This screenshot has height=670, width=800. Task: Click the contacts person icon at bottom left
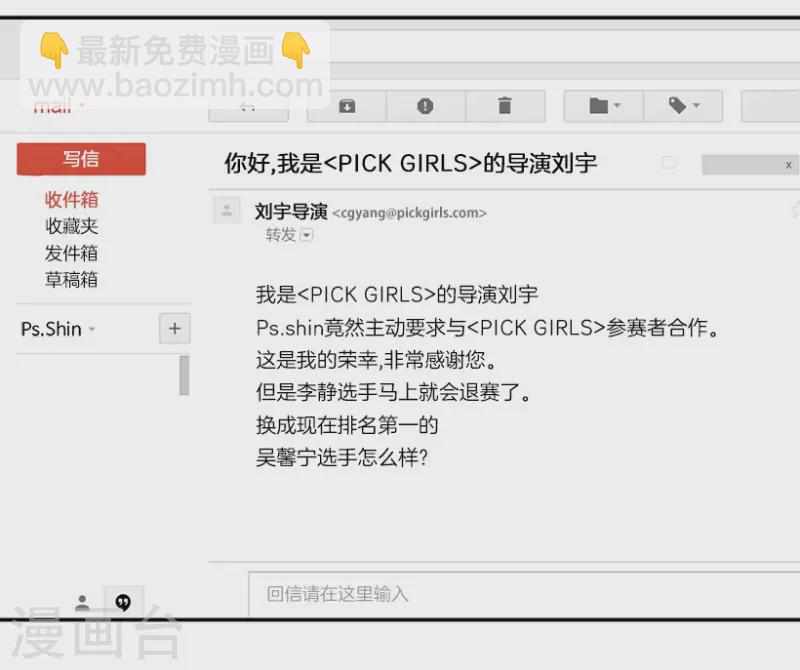[x=83, y=603]
